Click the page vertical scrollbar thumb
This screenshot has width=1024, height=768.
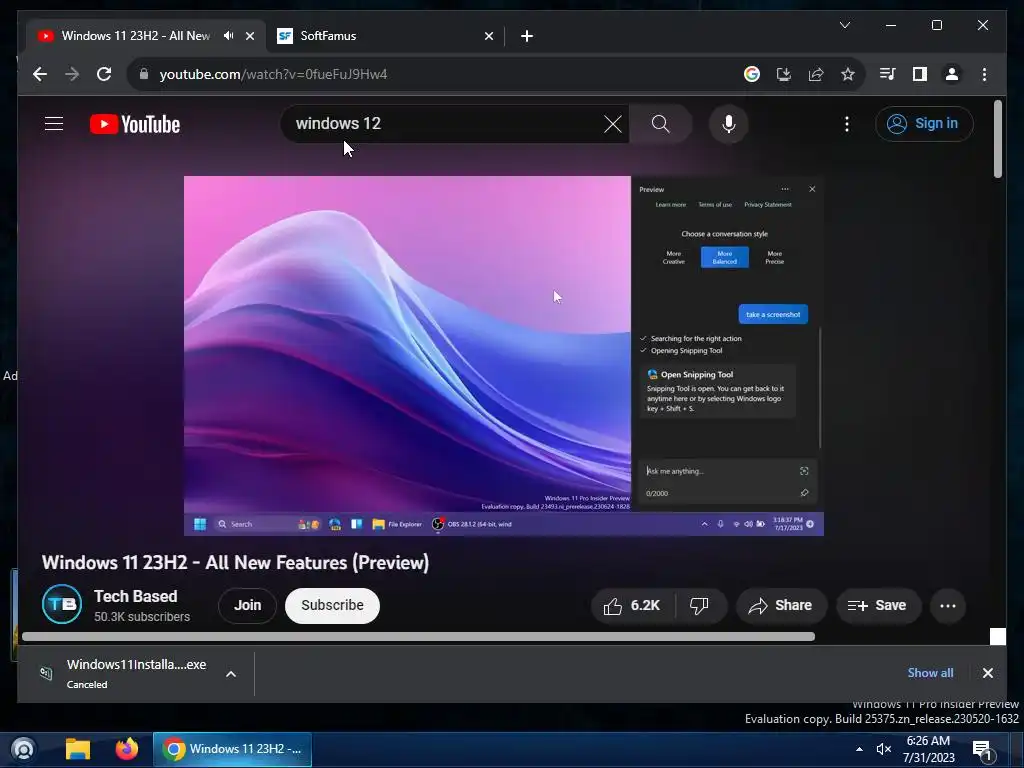click(x=997, y=138)
